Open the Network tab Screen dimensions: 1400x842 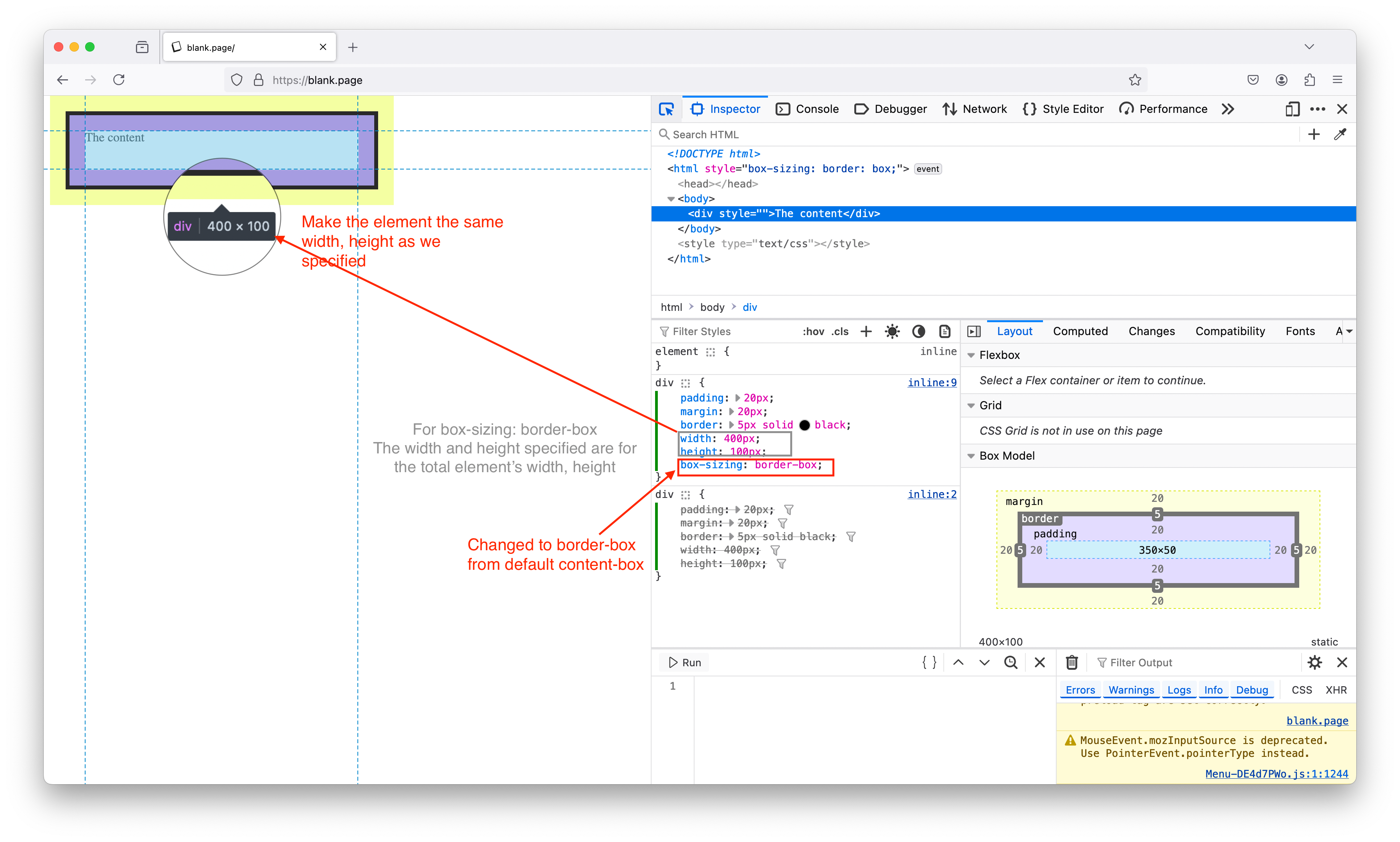click(x=974, y=109)
